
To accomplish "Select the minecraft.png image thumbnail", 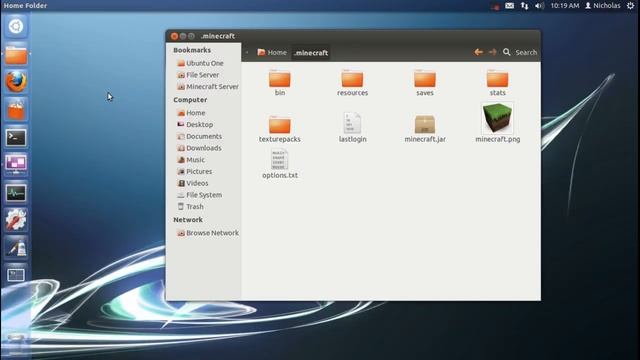I will [498, 118].
